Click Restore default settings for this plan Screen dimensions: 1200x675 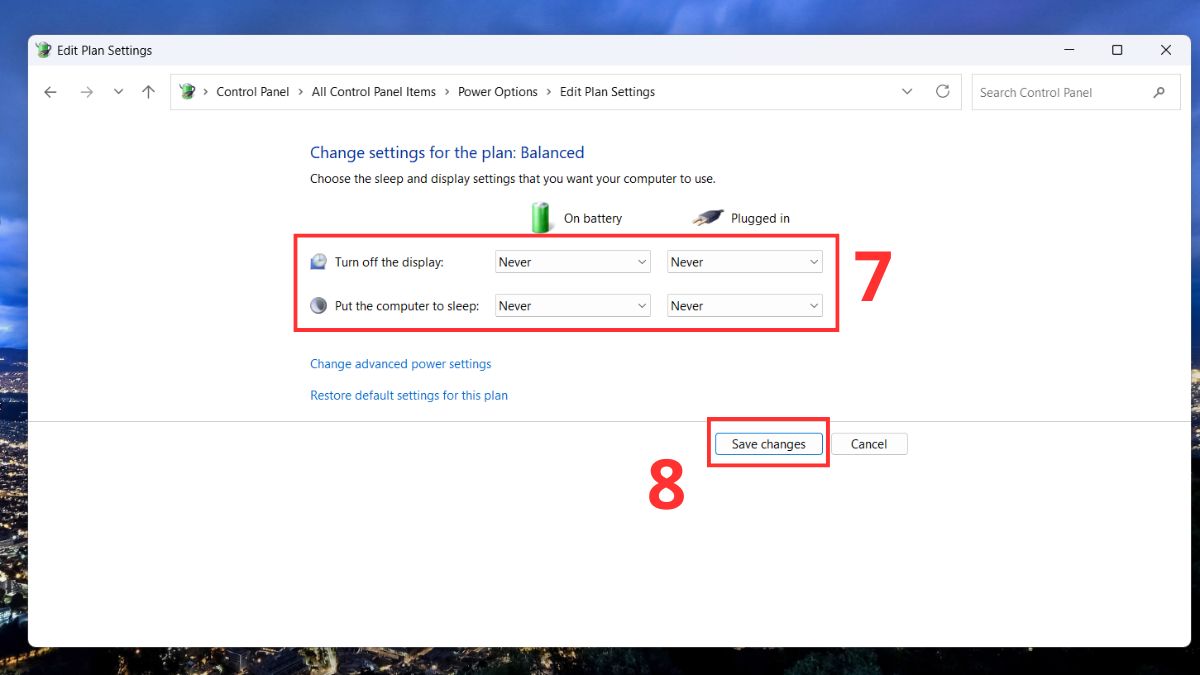click(x=409, y=395)
